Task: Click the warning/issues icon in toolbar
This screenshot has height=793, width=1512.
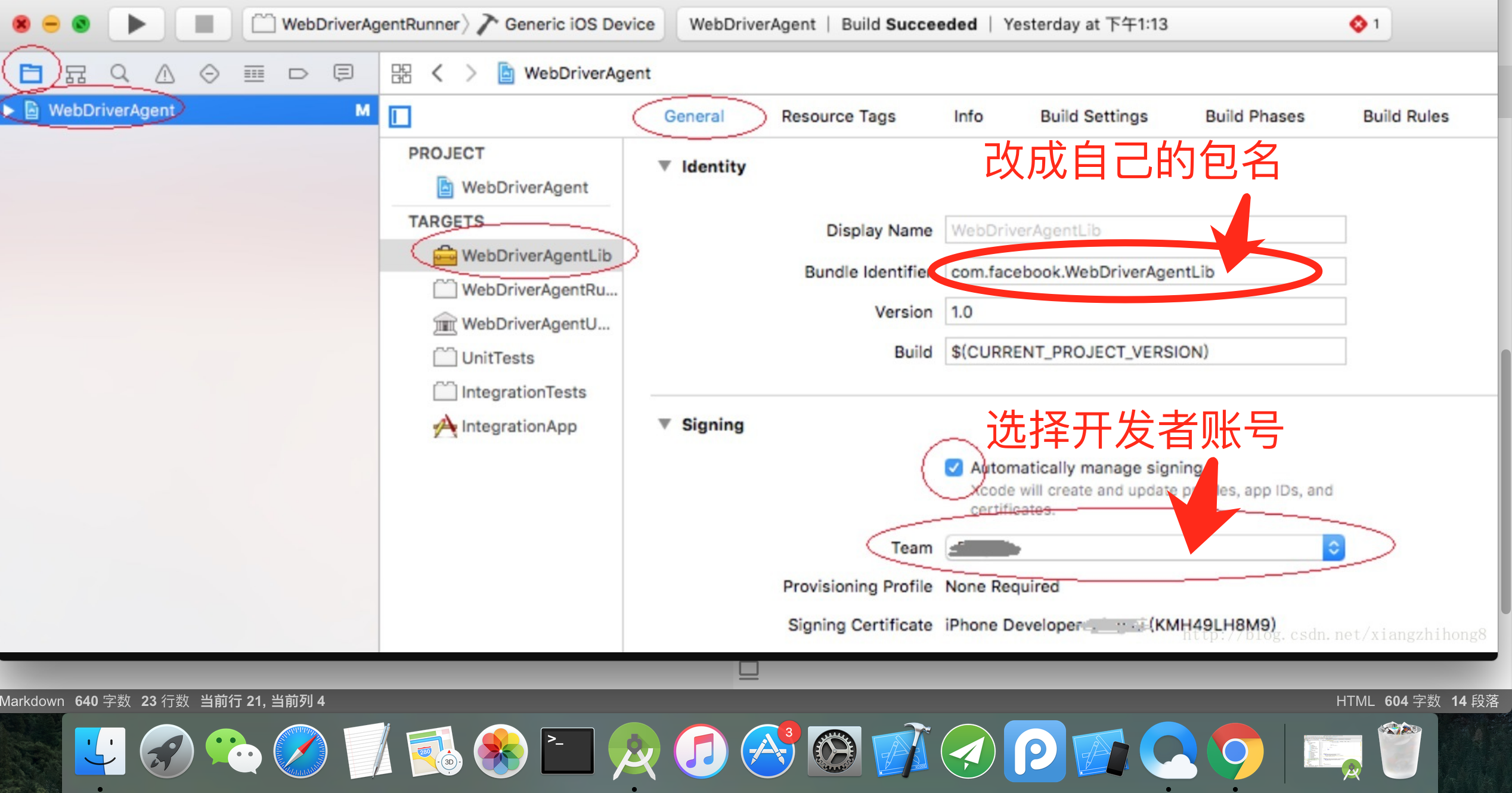Action: tap(163, 73)
